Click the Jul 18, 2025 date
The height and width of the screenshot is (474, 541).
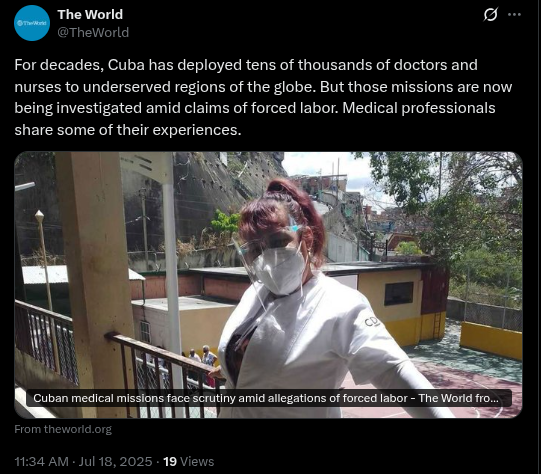click(115, 462)
